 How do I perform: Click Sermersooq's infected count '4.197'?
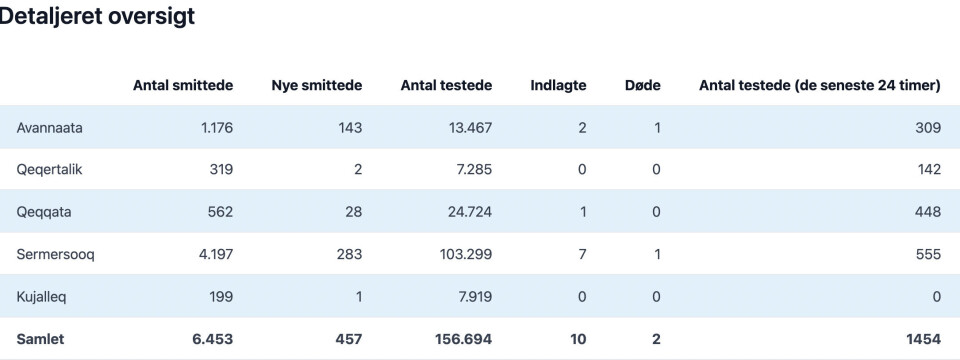coord(216,254)
